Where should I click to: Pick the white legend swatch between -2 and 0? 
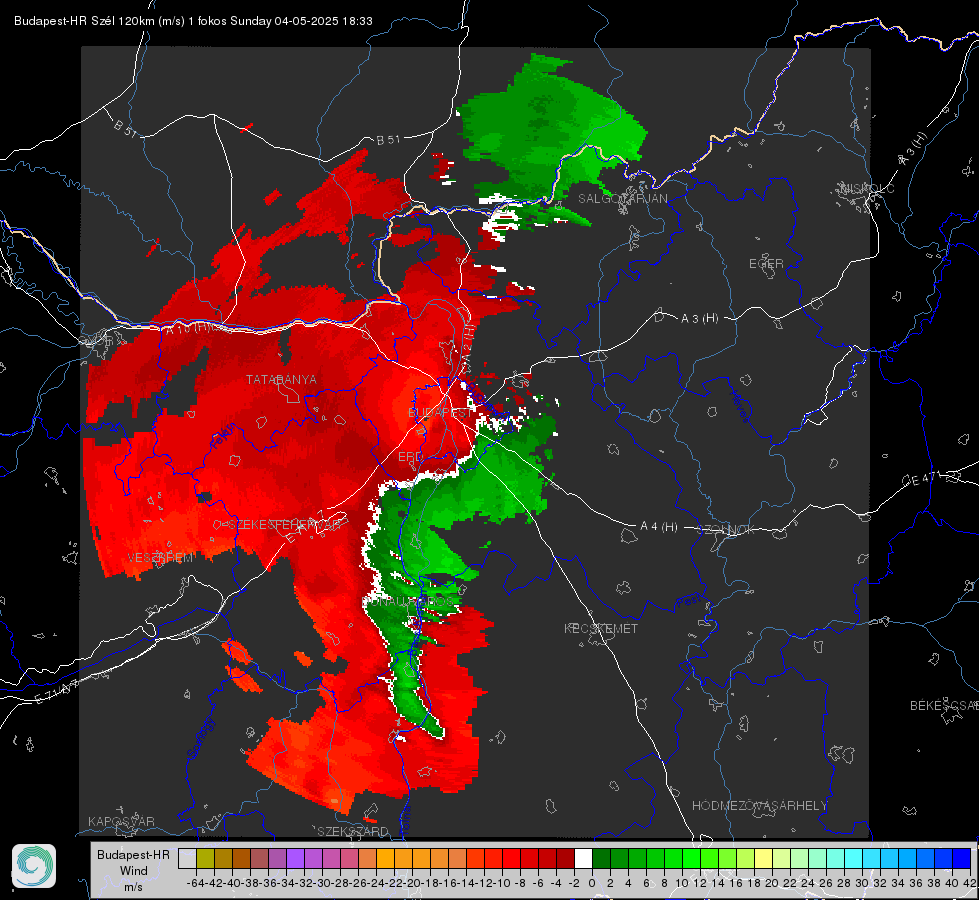pos(583,858)
